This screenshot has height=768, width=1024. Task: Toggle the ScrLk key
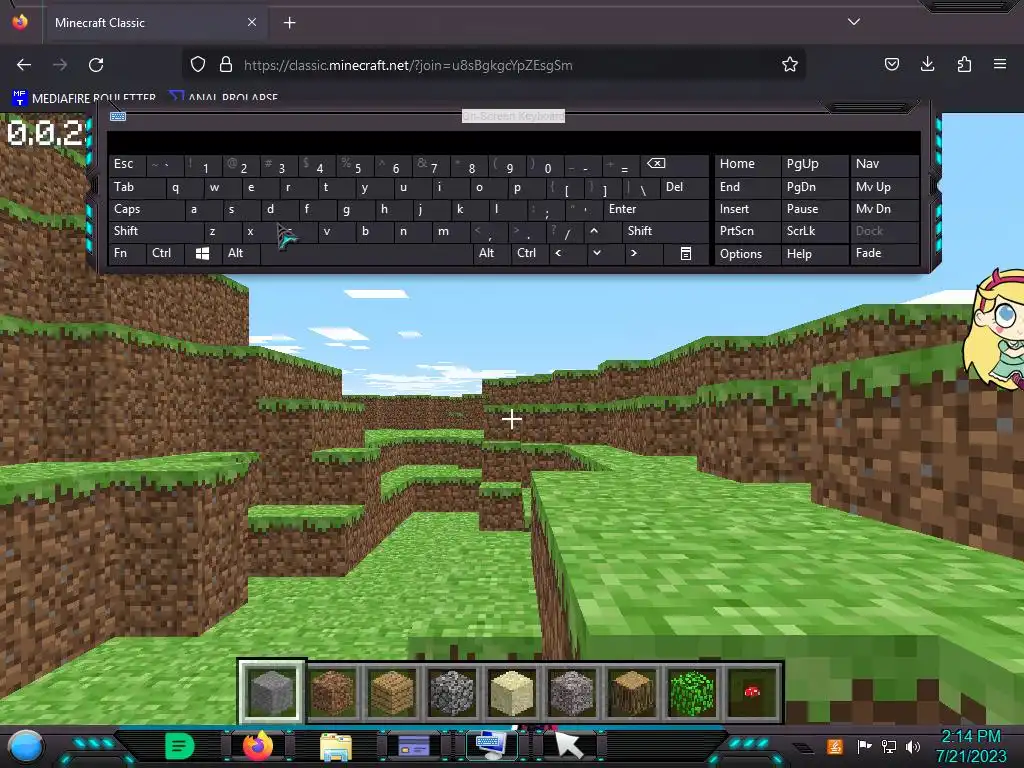coord(814,231)
